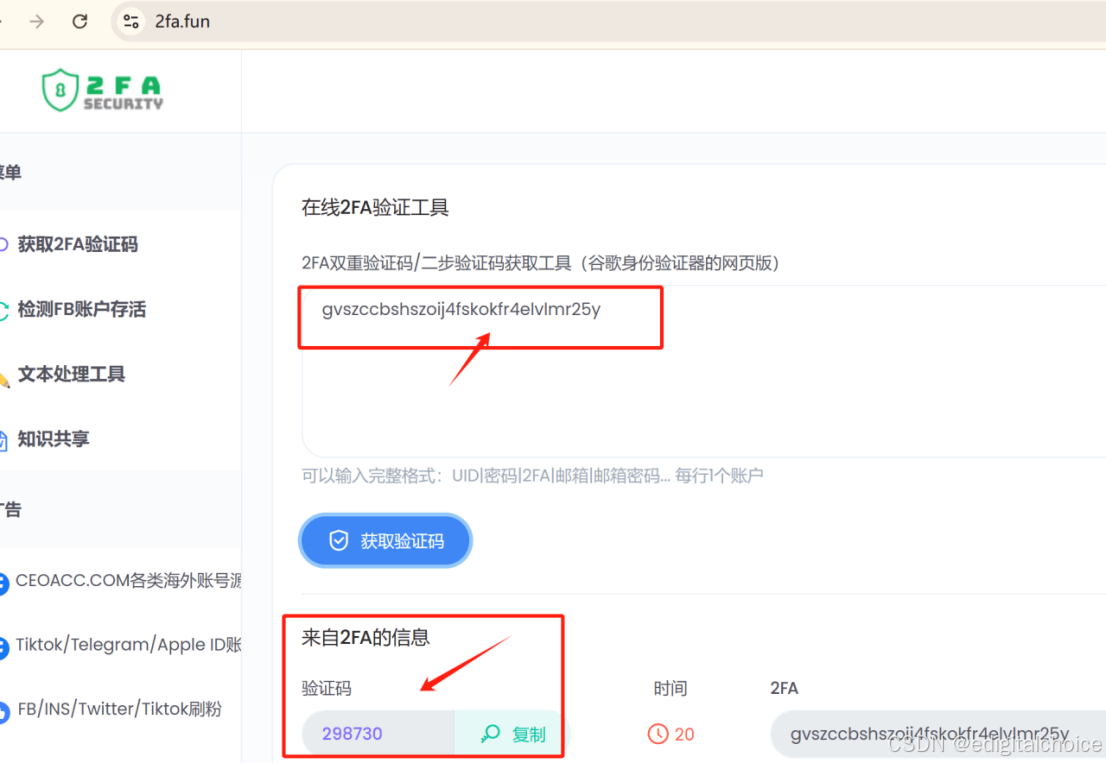Image resolution: width=1106 pixels, height=764 pixels.
Task: Click the magnifier icon inside 复制 button
Action: 489,733
